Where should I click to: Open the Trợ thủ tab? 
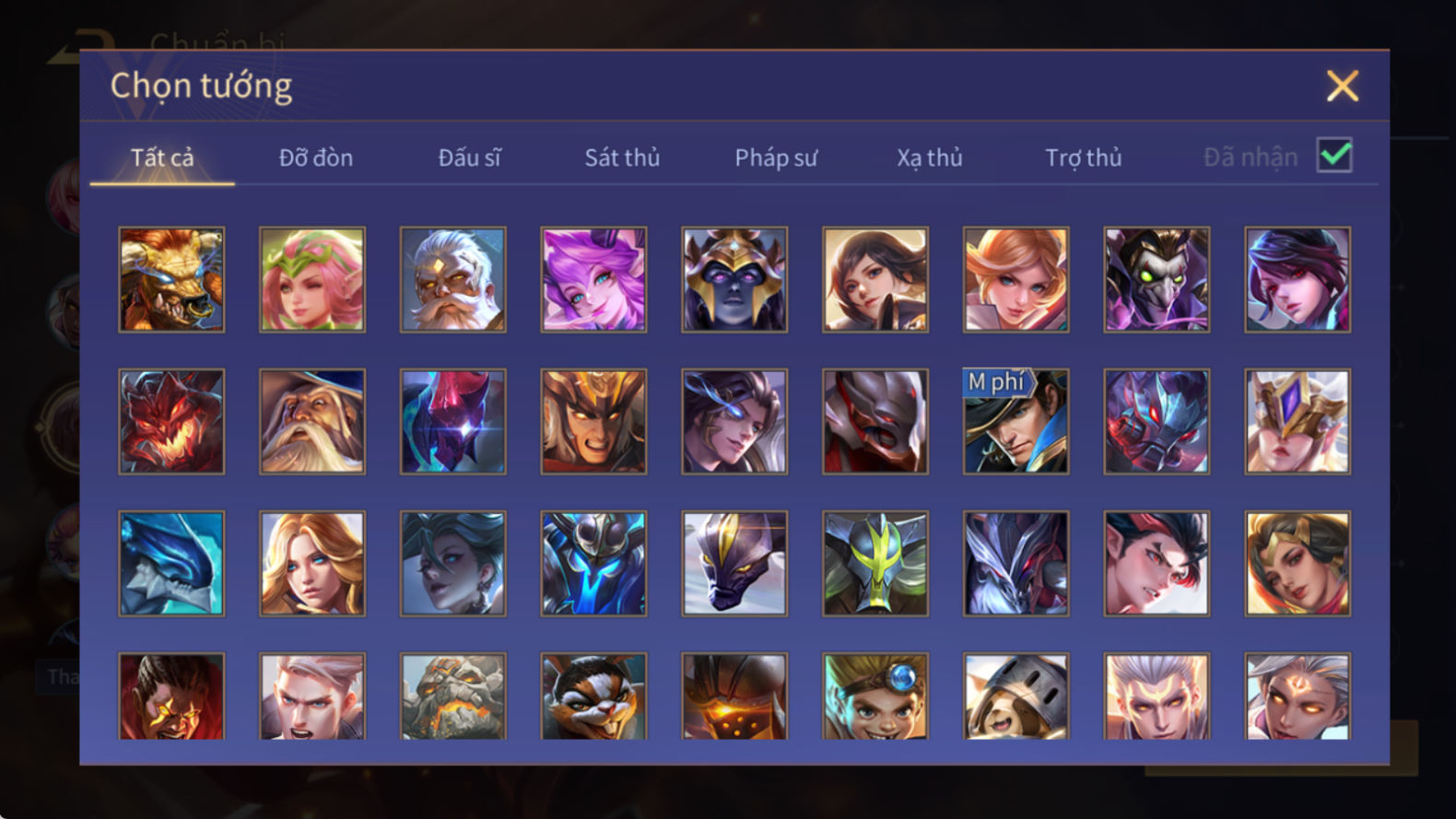coord(1084,158)
